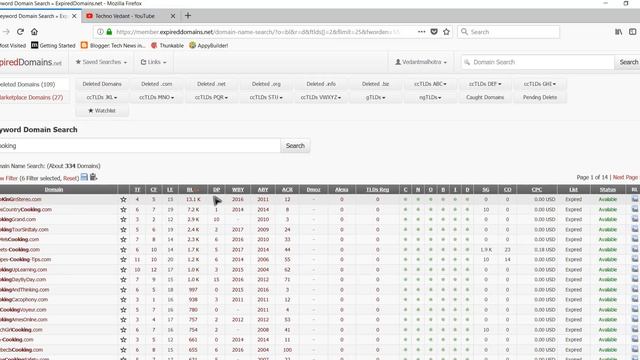Toggle star for Cooking-Tips.com row
This screenshot has width=640, height=360.
[x=123, y=260]
